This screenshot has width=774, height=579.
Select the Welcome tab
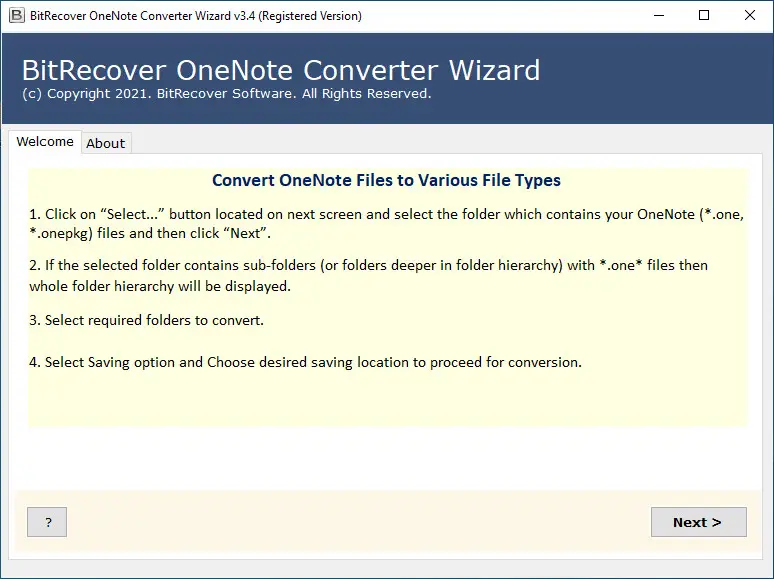45,142
